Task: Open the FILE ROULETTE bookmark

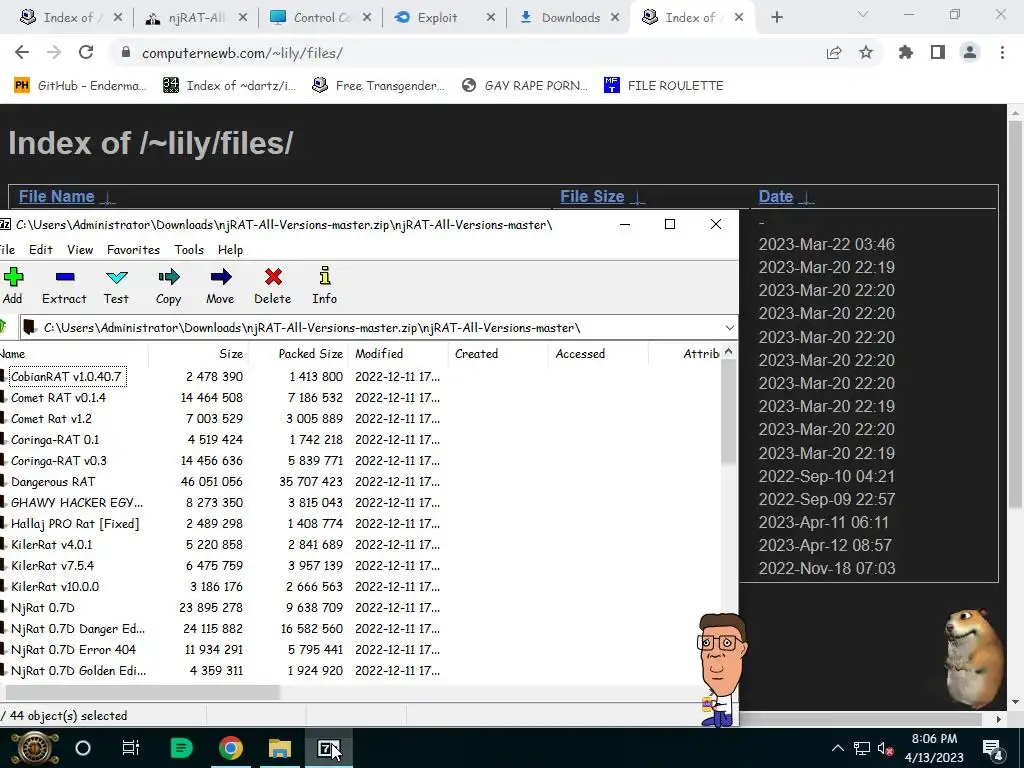Action: (664, 86)
